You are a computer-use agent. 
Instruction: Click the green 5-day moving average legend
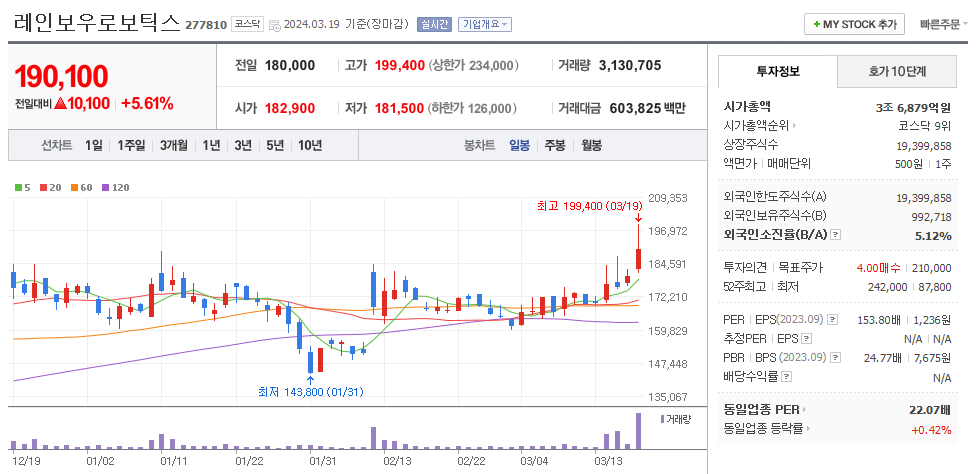pyautogui.click(x=22, y=187)
